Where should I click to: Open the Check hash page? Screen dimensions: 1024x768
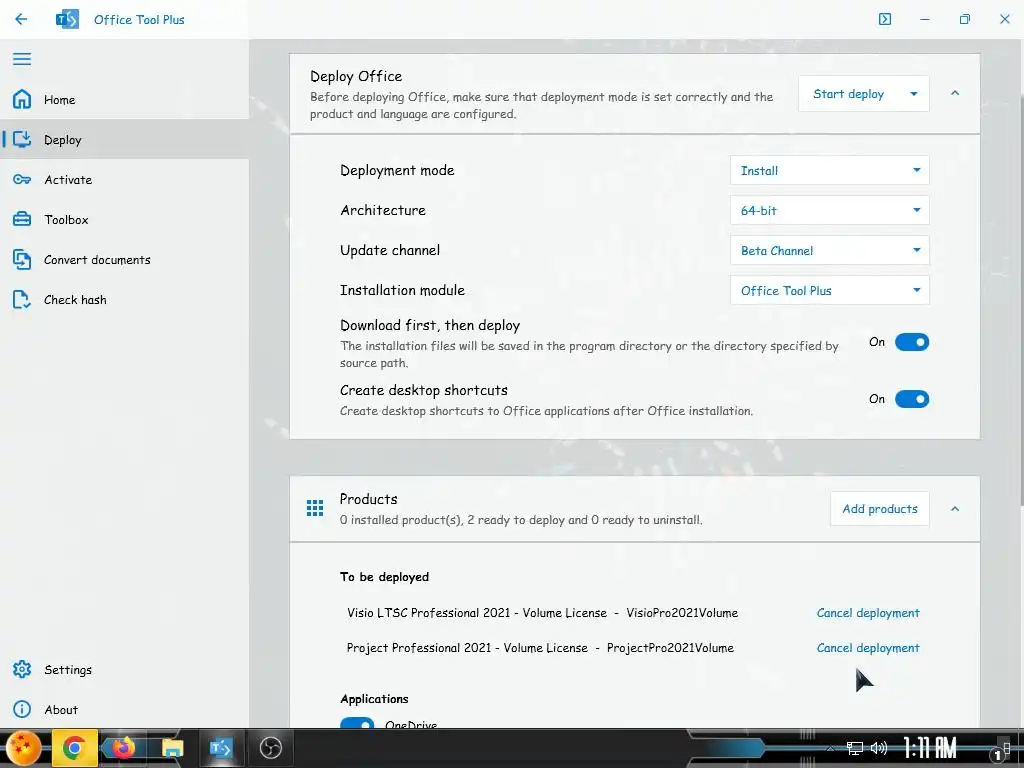(75, 300)
